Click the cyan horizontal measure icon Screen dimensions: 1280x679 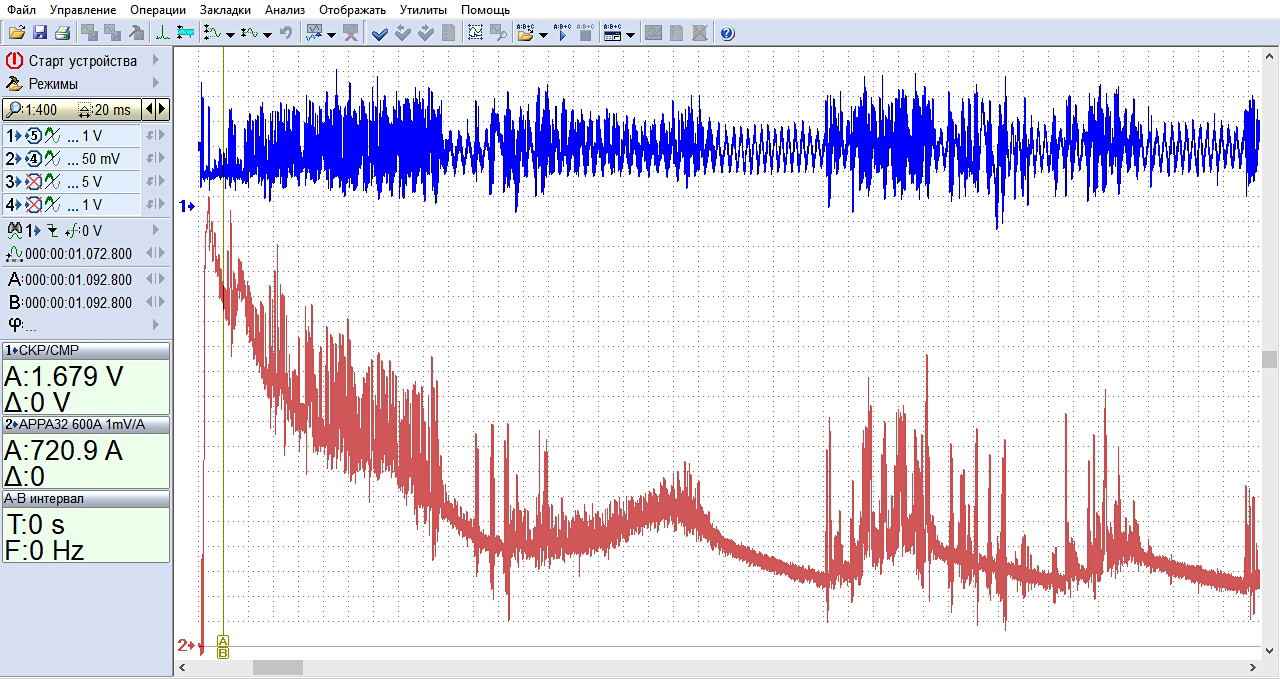(185, 33)
